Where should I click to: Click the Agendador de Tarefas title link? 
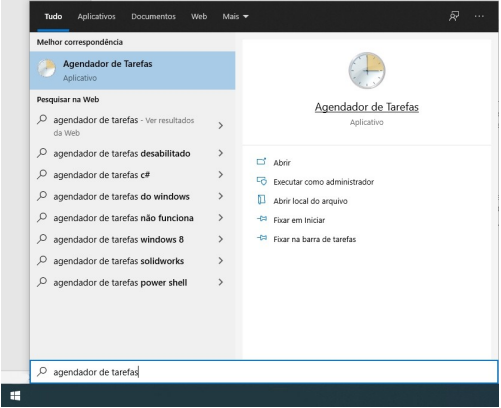point(367,107)
